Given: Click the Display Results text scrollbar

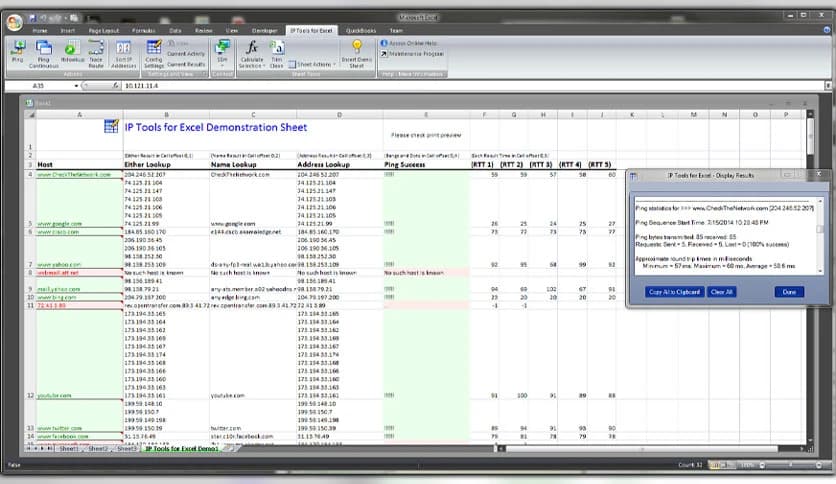Looking at the screenshot, I should tap(820, 236).
